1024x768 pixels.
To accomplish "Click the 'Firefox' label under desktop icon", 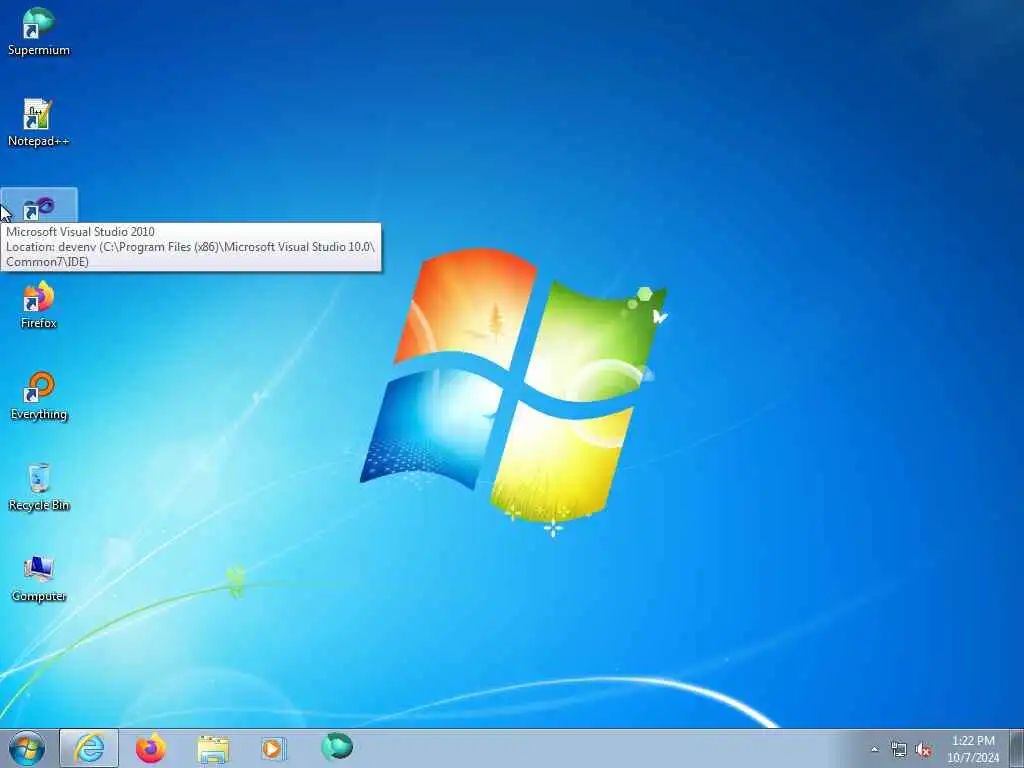I will 39,323.
